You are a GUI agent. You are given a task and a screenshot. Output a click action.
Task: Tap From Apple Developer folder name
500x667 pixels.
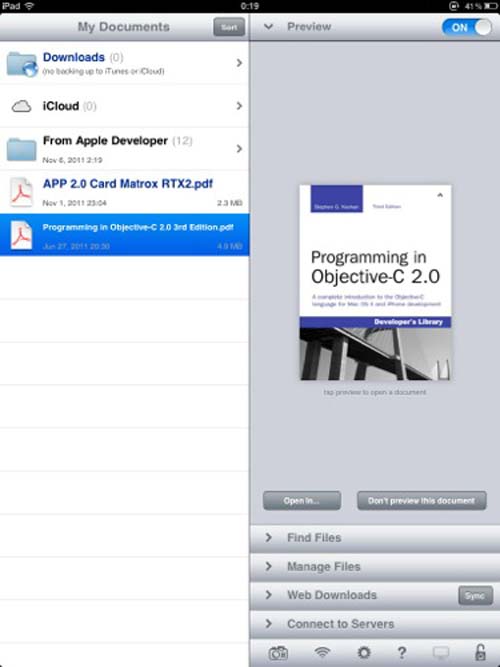point(105,141)
